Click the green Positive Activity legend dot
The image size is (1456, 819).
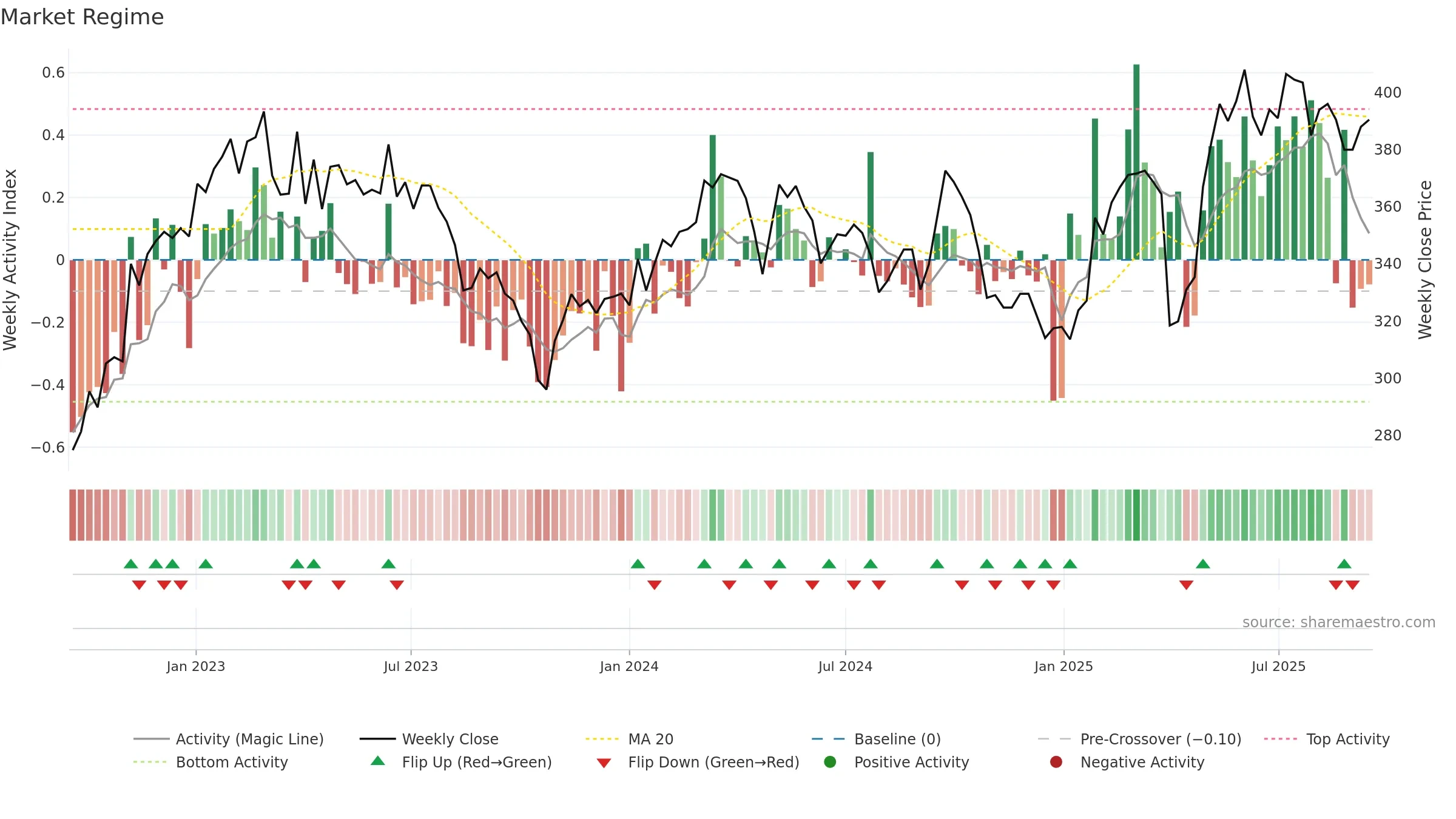(x=830, y=762)
